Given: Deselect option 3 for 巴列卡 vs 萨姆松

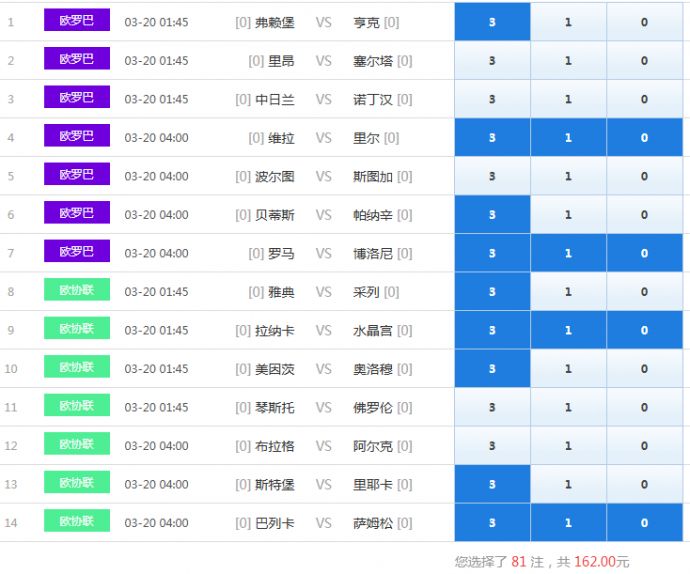Looking at the screenshot, I should pyautogui.click(x=492, y=523).
